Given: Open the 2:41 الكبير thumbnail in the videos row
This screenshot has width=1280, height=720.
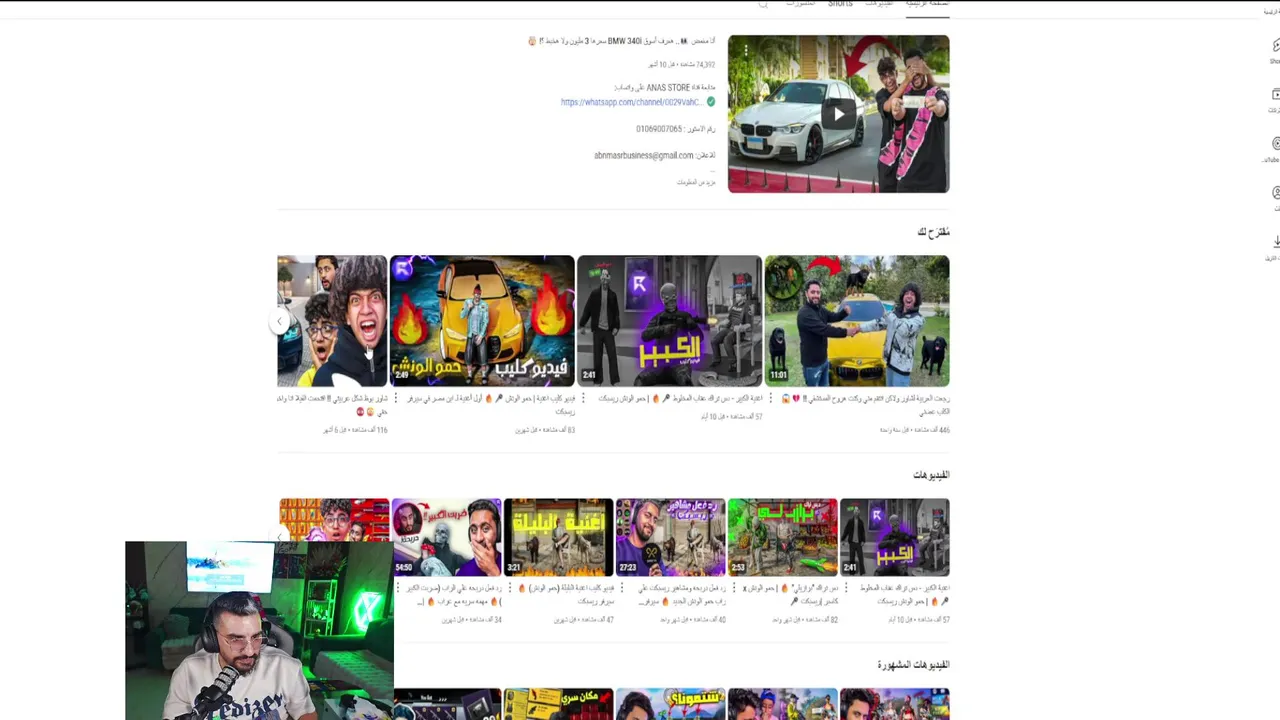Looking at the screenshot, I should click(895, 537).
